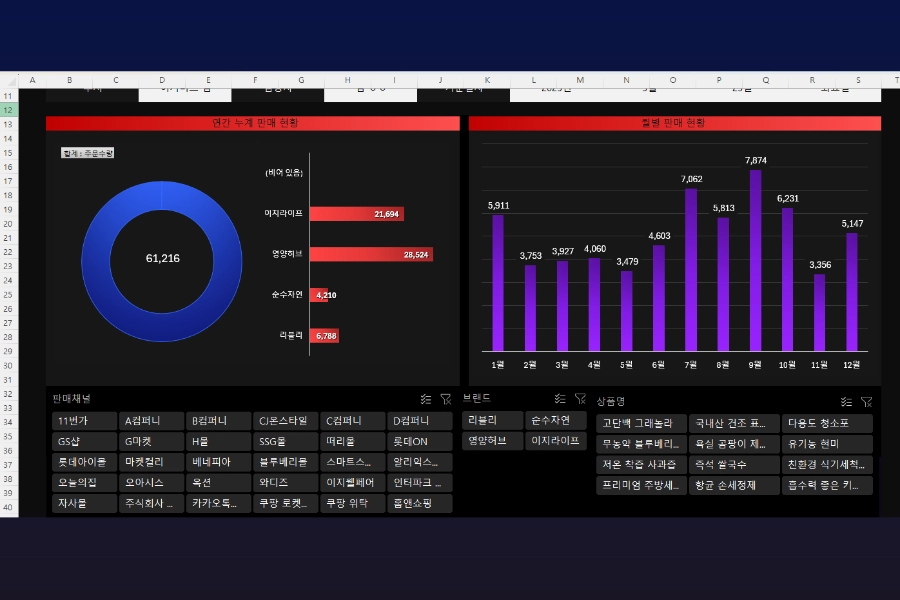Select column H header
900x600 pixels.
(348, 80)
